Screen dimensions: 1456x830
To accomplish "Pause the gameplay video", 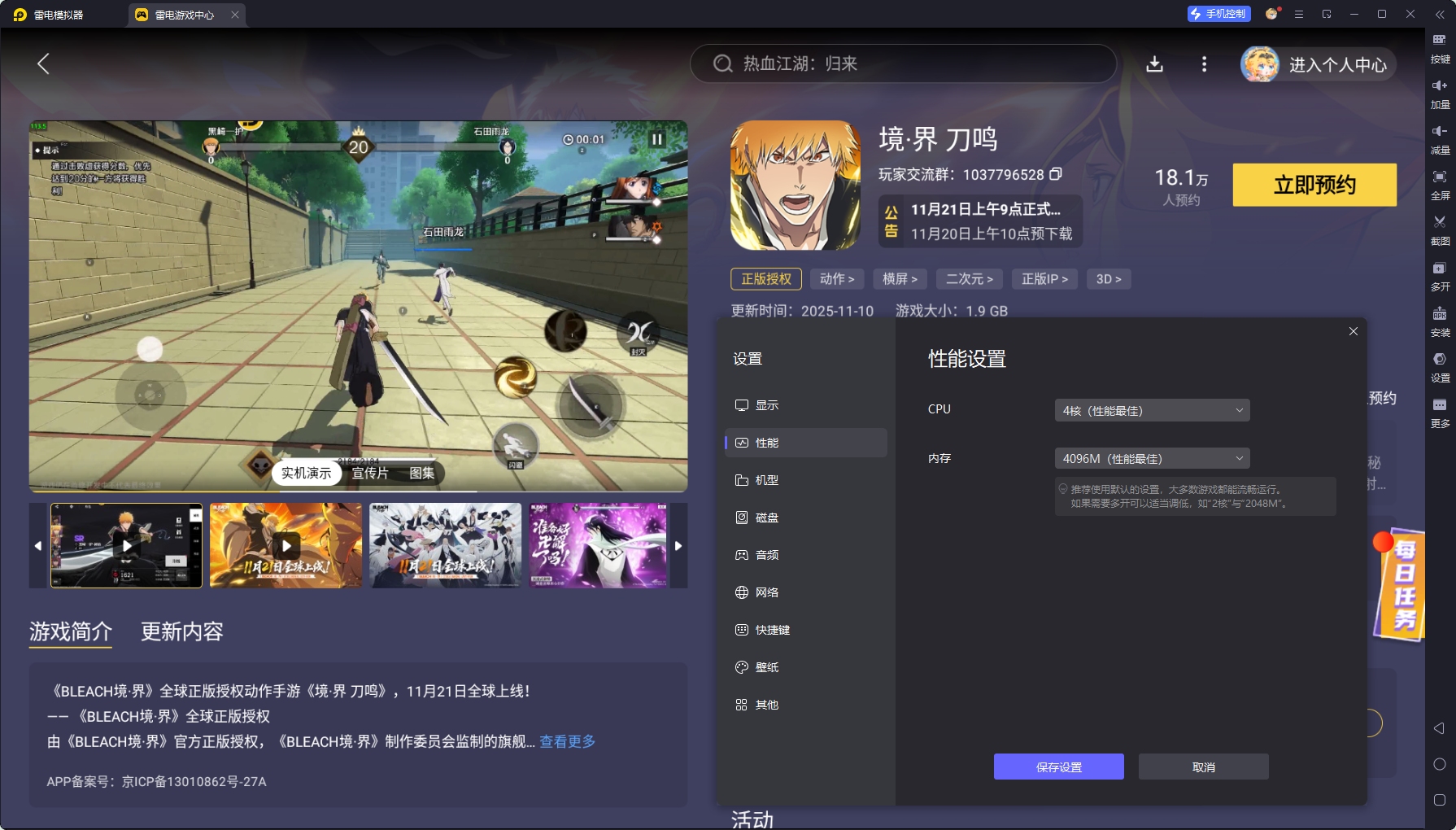I will pos(656,139).
